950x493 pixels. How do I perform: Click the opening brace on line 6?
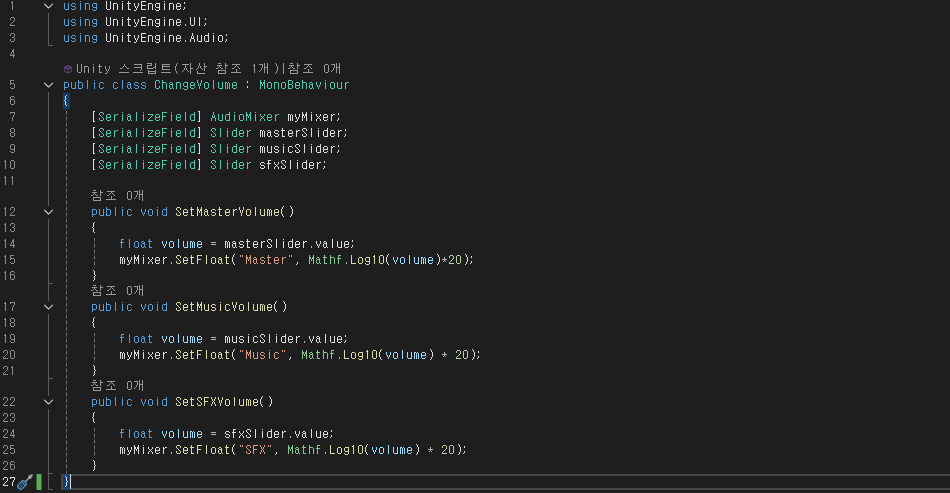point(66,101)
